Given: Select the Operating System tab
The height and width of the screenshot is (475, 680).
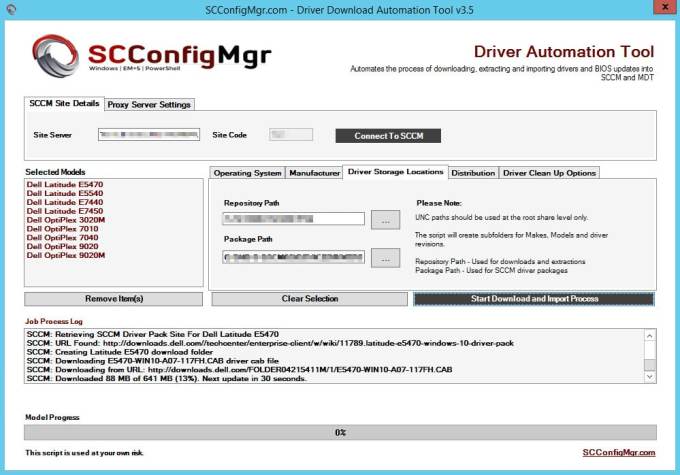Looking at the screenshot, I should click(247, 173).
